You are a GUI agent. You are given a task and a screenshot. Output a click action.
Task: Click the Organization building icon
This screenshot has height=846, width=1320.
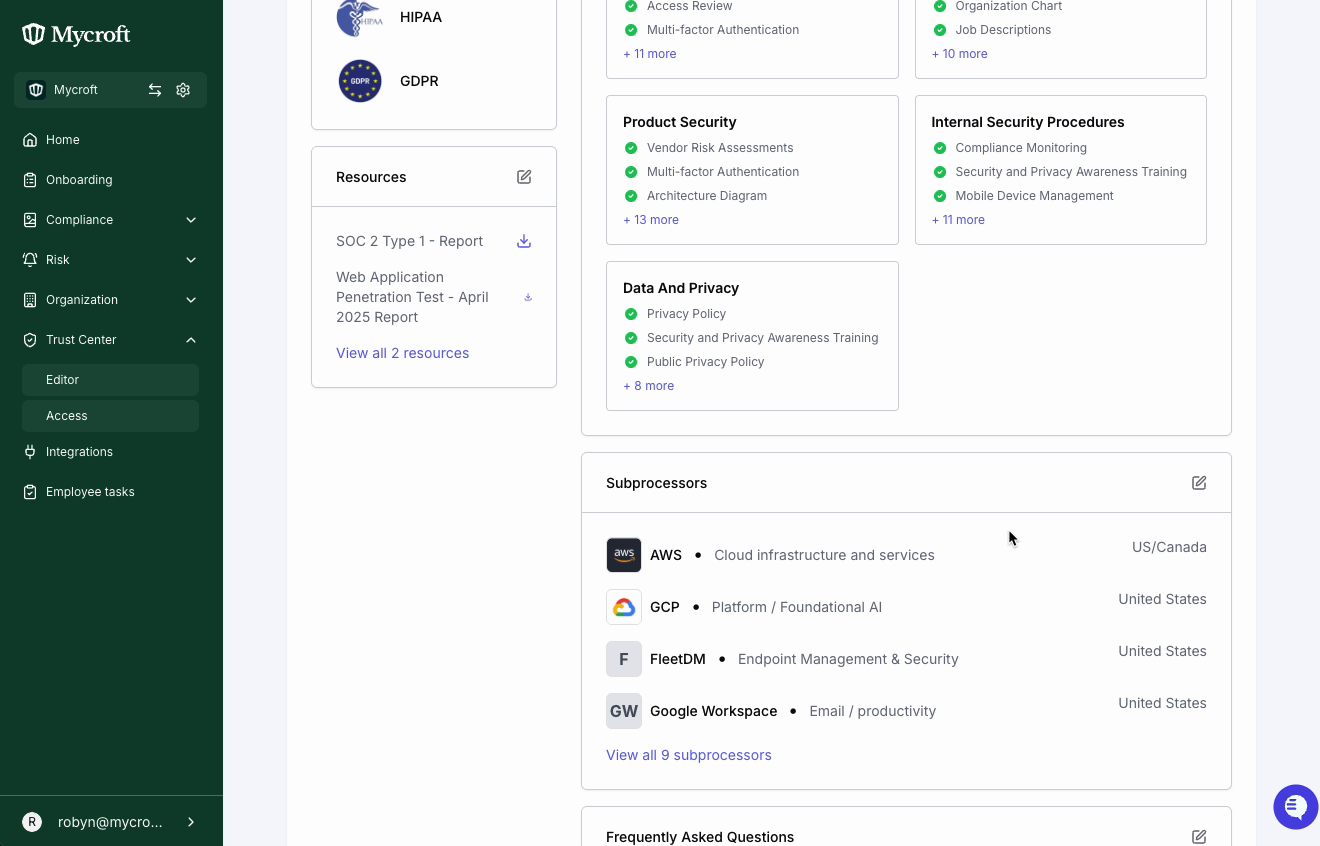pyautogui.click(x=30, y=300)
